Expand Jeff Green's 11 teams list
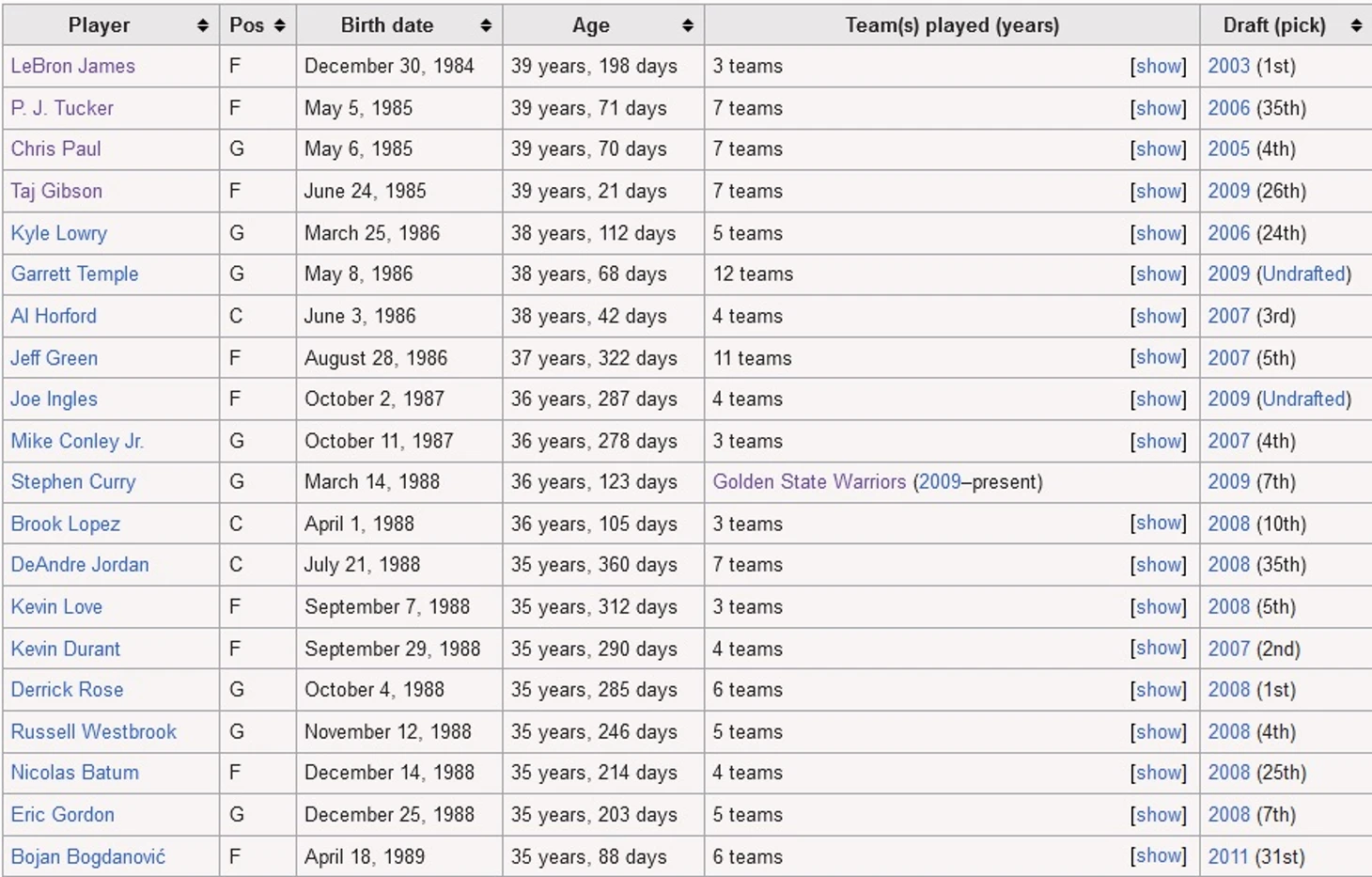The height and width of the screenshot is (877, 1372). click(1159, 357)
